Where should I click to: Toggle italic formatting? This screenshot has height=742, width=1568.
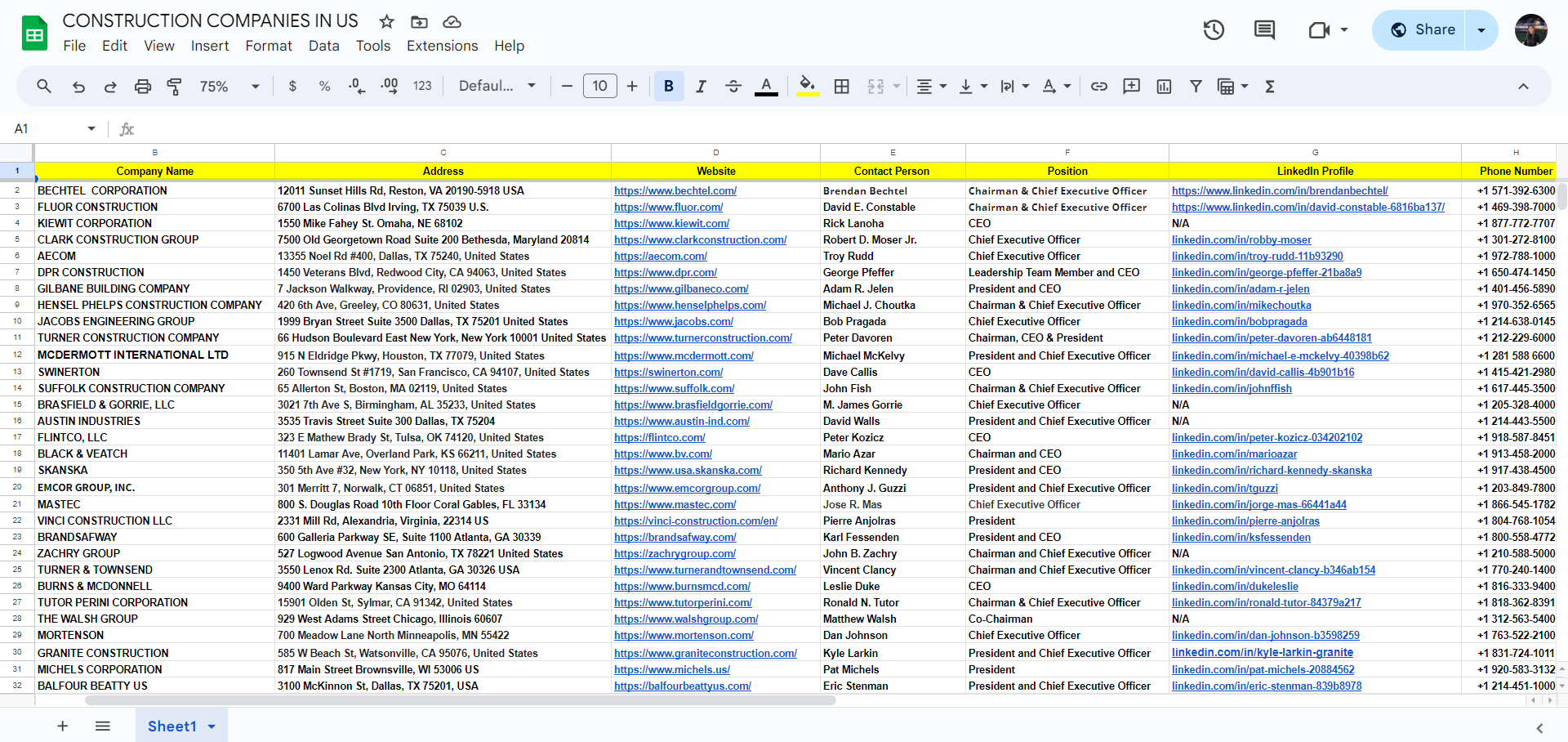coord(701,87)
